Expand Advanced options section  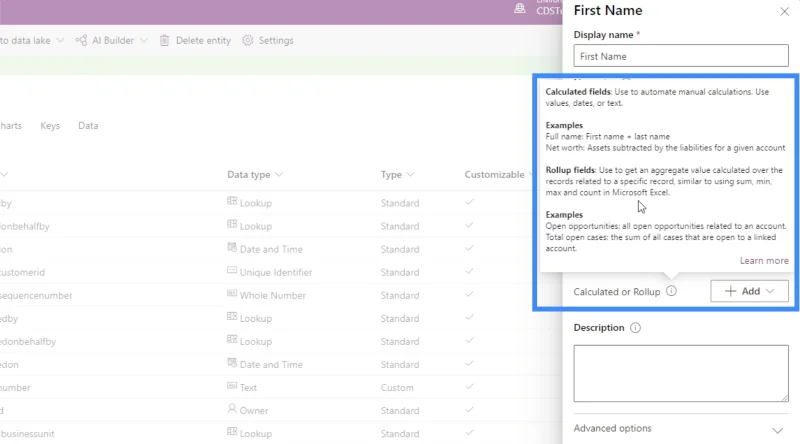(x=777, y=431)
